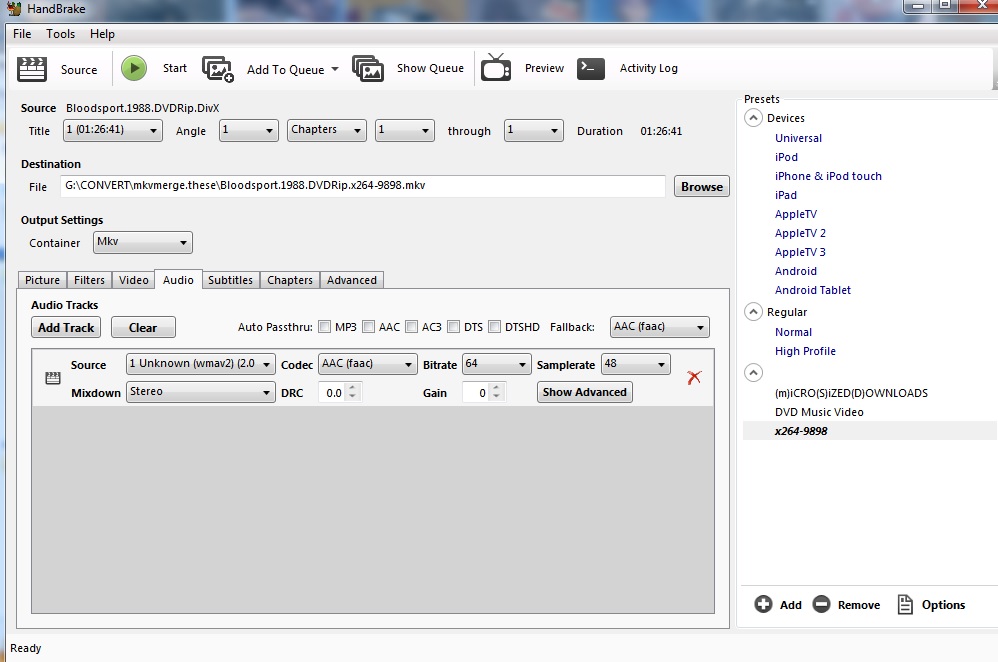Screen dimensions: 998x662
Task: Enable DTSHD auto passthru checkbox
Action: pos(495,327)
